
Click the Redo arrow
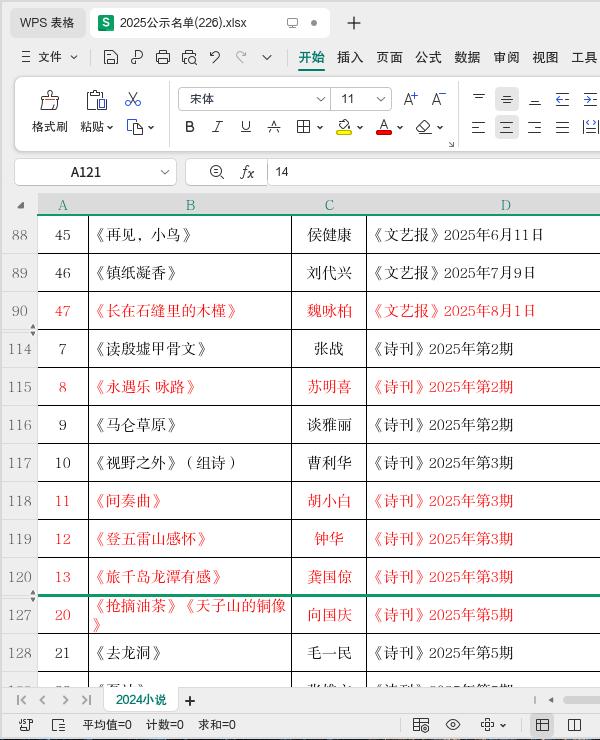pos(241,58)
